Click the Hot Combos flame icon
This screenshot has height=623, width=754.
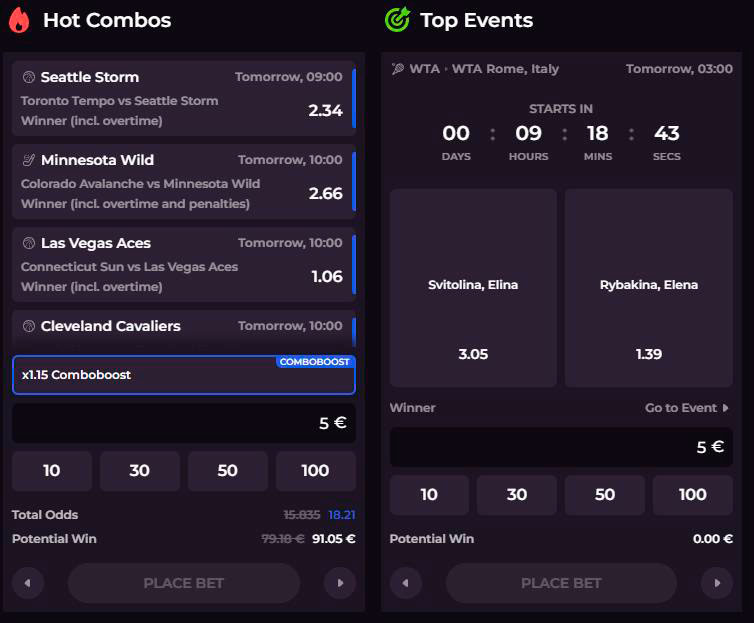coord(19,20)
